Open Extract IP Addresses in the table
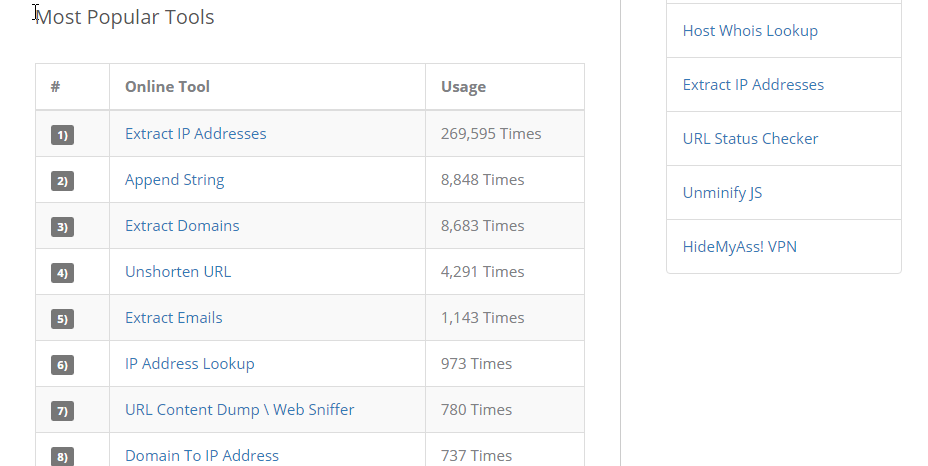The width and height of the screenshot is (928, 466). tap(195, 134)
